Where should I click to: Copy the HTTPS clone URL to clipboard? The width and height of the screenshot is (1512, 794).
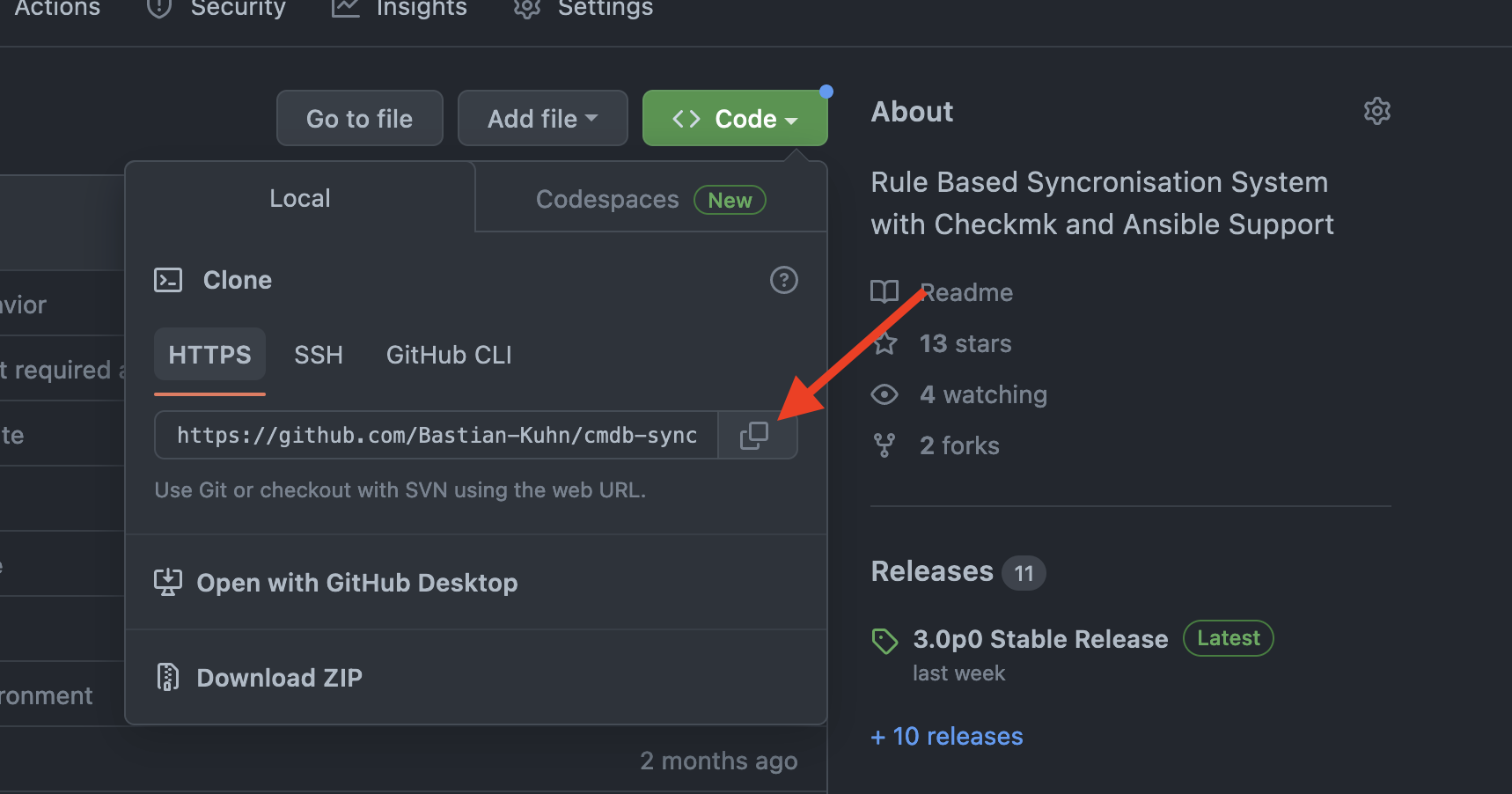[x=755, y=435]
